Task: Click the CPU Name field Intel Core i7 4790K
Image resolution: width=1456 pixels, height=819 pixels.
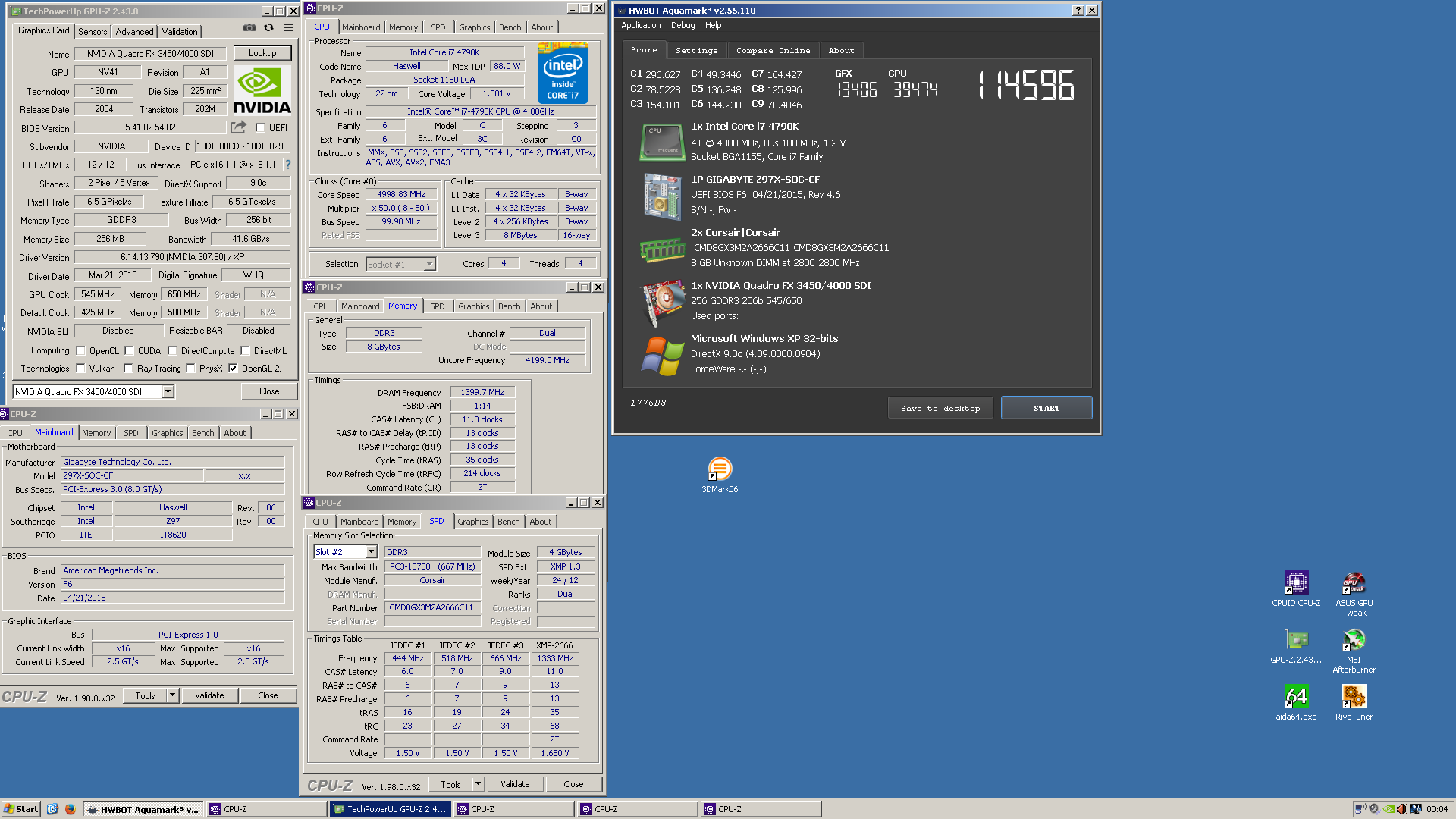Action: pos(444,52)
